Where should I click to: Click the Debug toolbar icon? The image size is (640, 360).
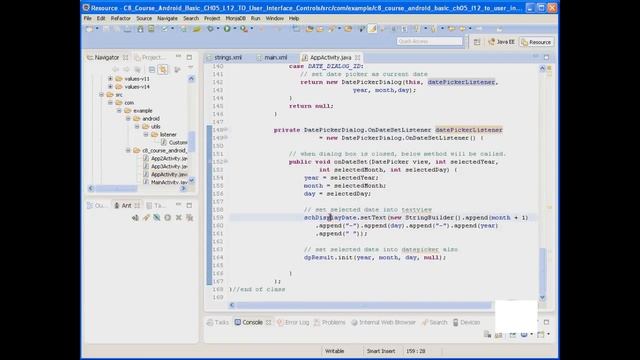coord(211,29)
